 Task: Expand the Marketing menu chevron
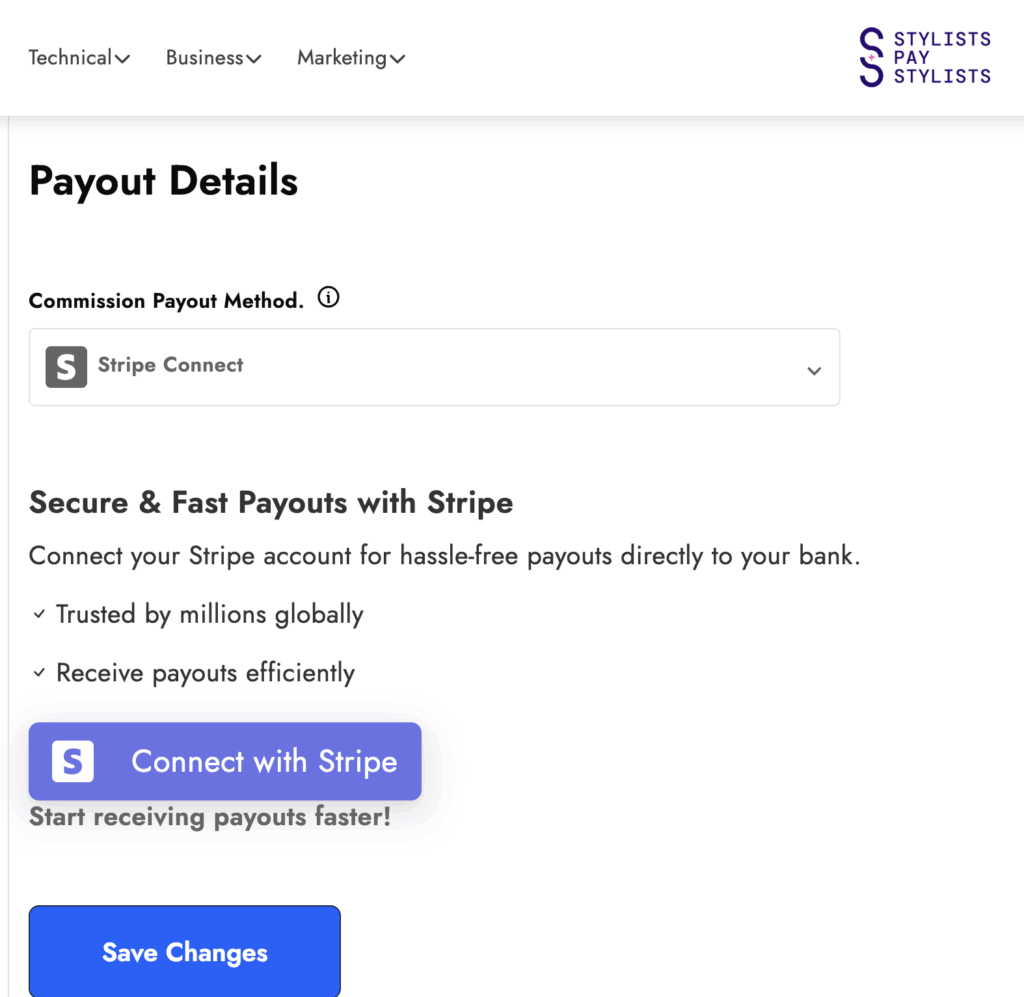tap(398, 59)
